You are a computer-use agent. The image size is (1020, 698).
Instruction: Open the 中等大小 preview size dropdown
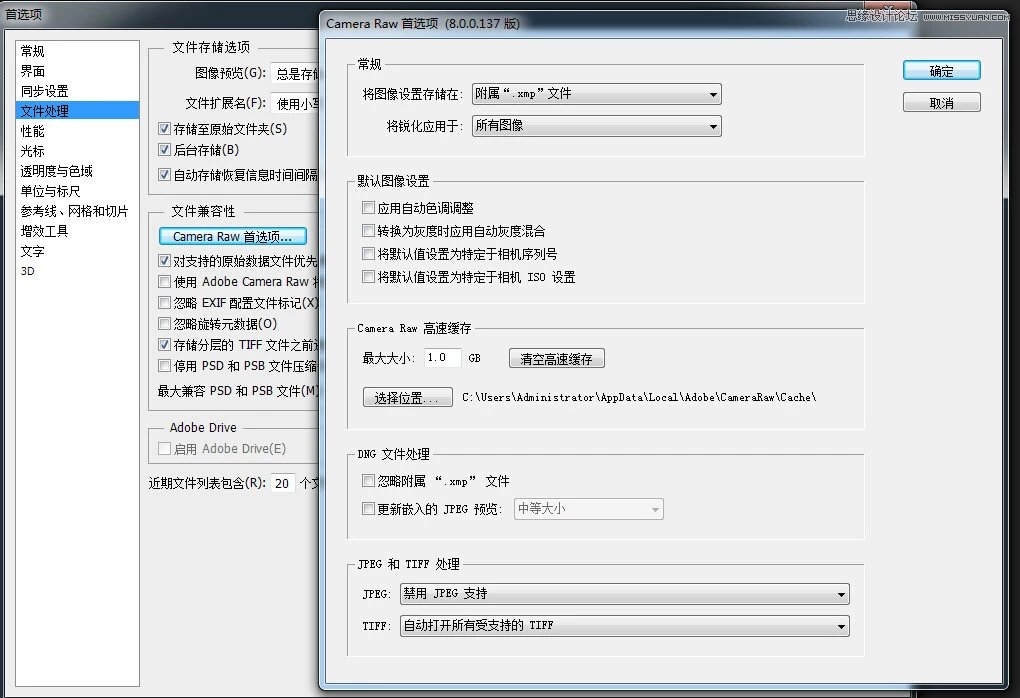(x=588, y=509)
